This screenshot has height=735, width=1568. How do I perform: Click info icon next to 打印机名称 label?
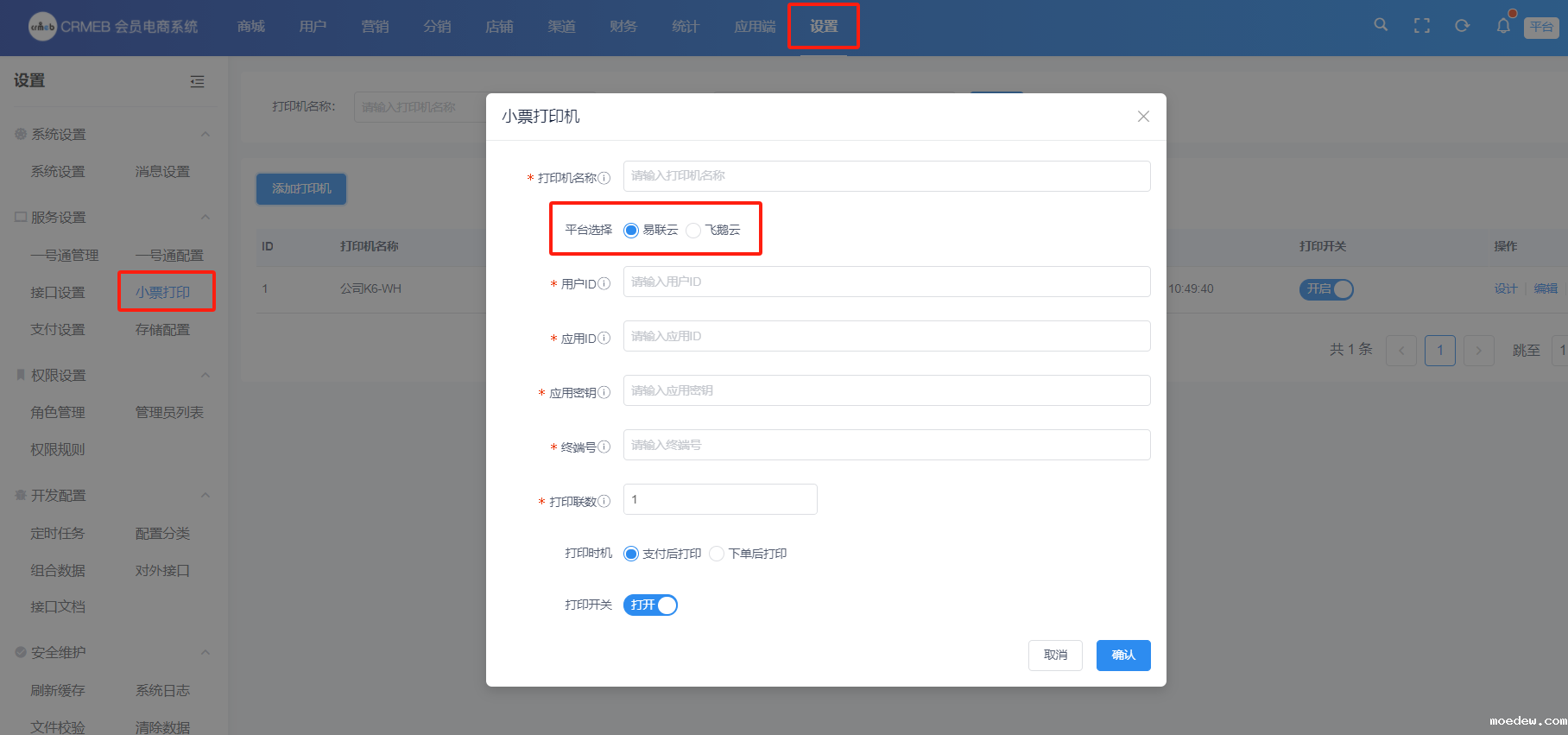click(x=604, y=178)
